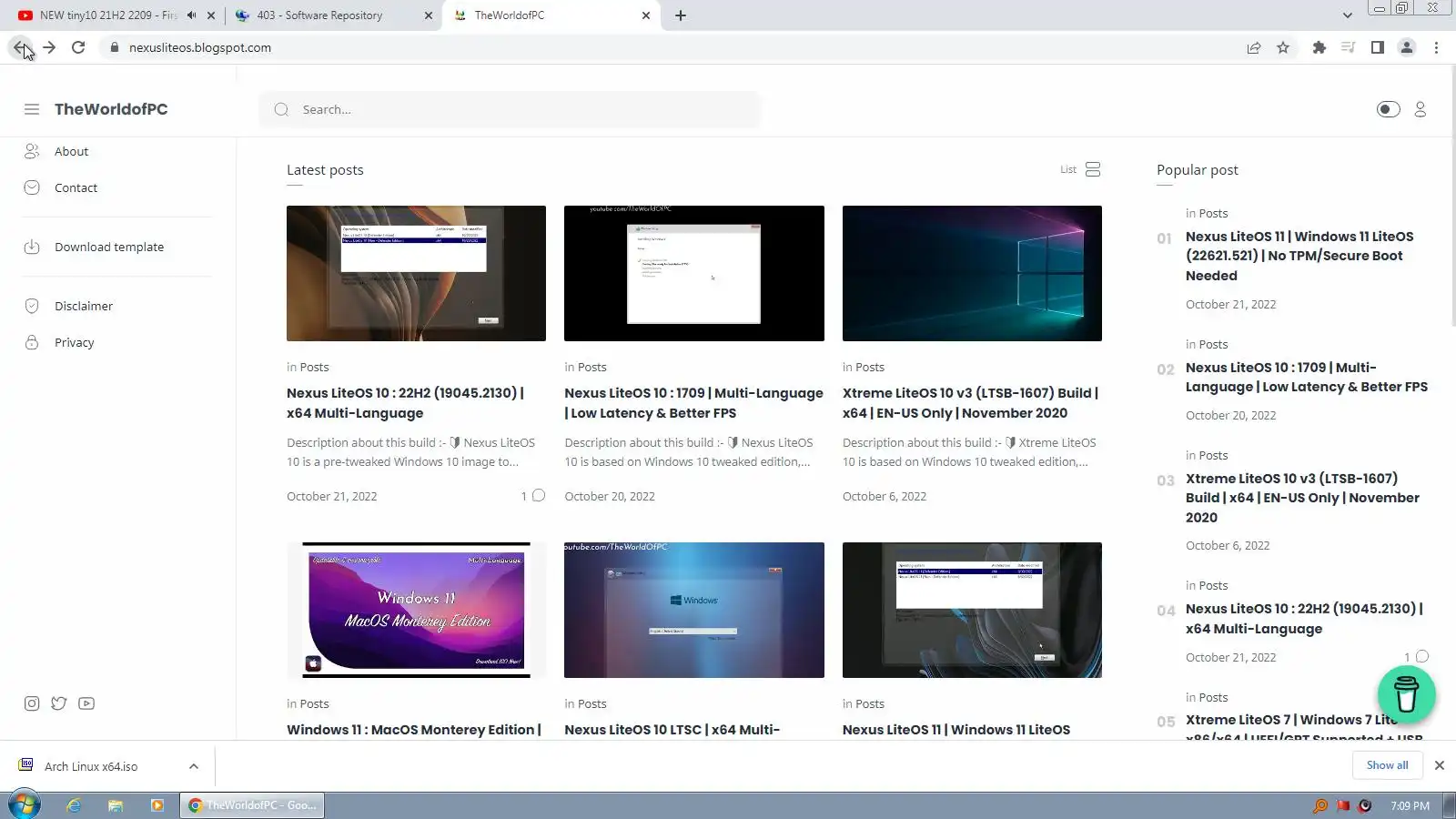The image size is (1456, 819).
Task: Bookmark this page with the star
Action: [x=1283, y=47]
